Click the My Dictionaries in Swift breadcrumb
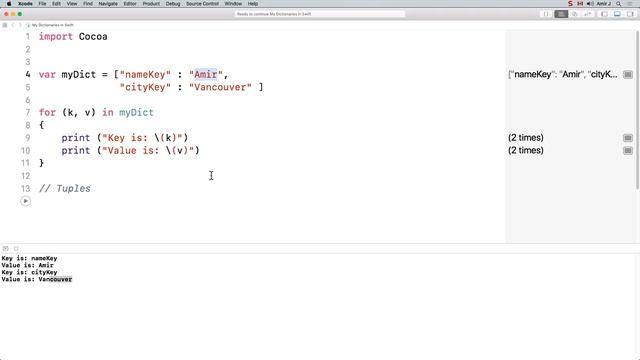 (53, 25)
